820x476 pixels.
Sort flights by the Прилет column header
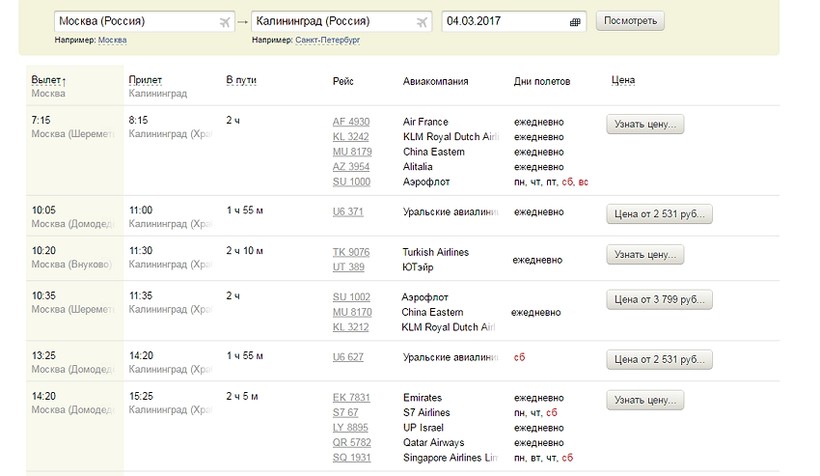coord(145,80)
